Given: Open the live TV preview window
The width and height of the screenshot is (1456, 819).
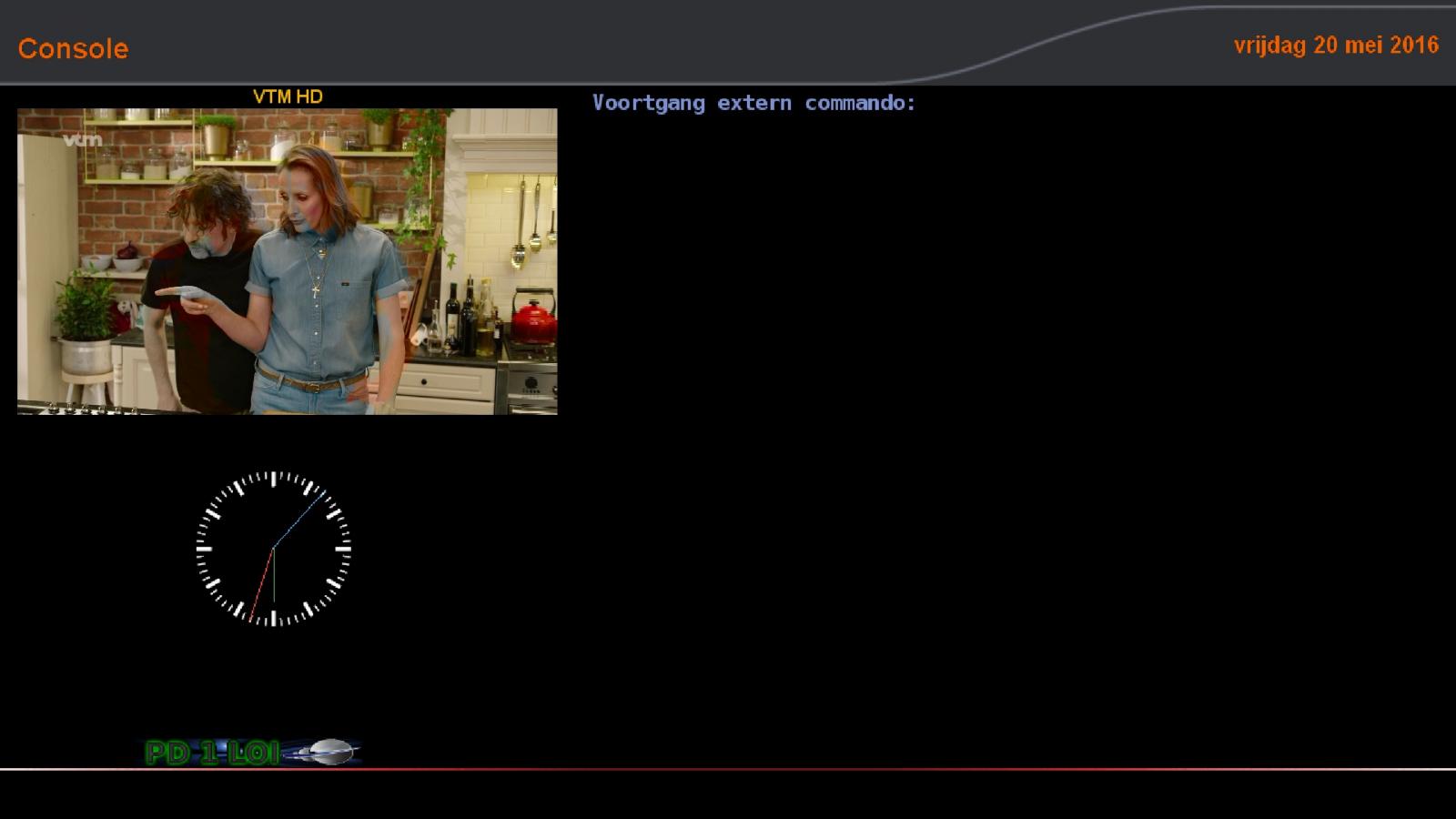Looking at the screenshot, I should tap(288, 261).
